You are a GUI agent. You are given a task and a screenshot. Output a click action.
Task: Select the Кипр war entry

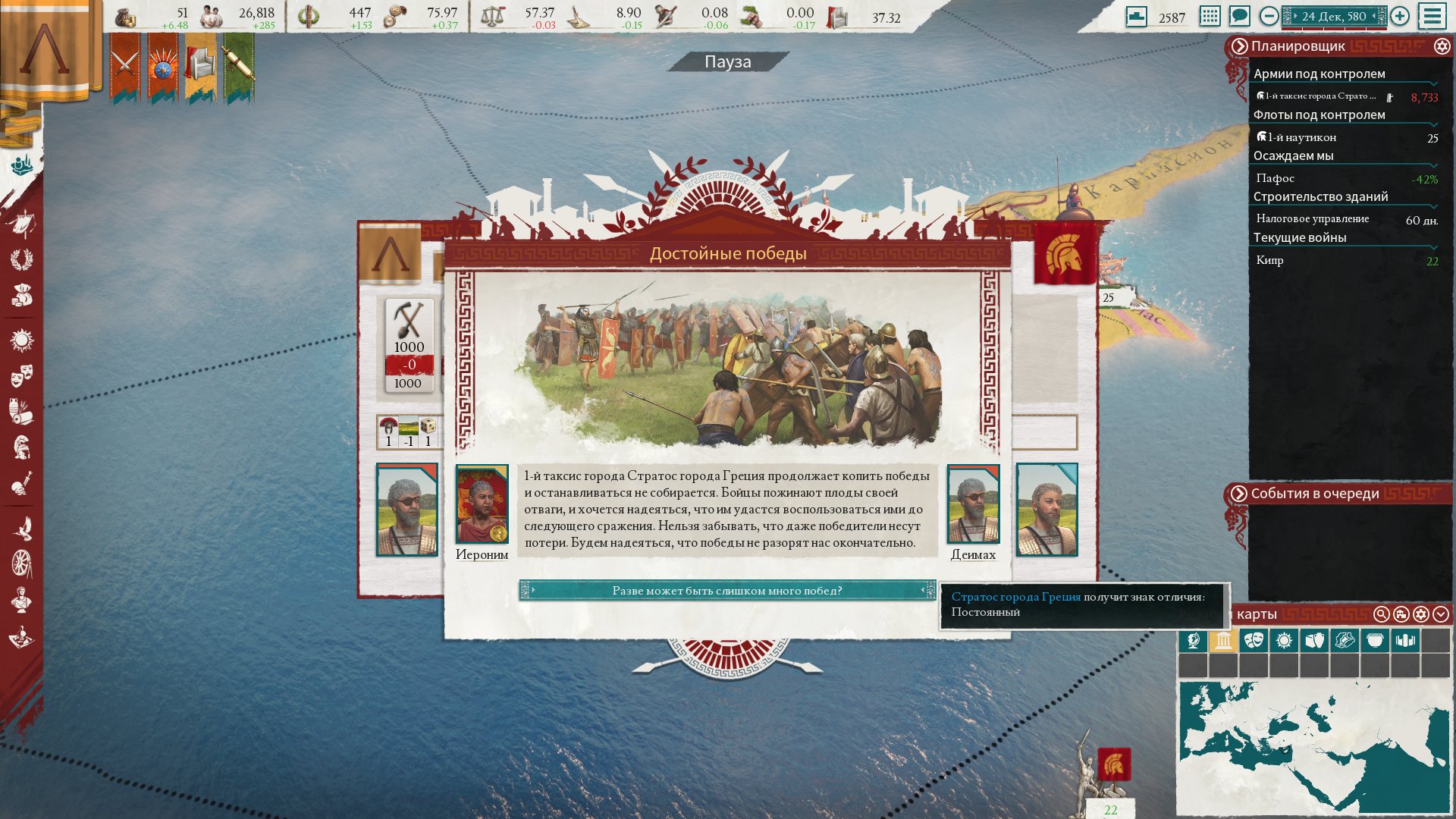1269,260
